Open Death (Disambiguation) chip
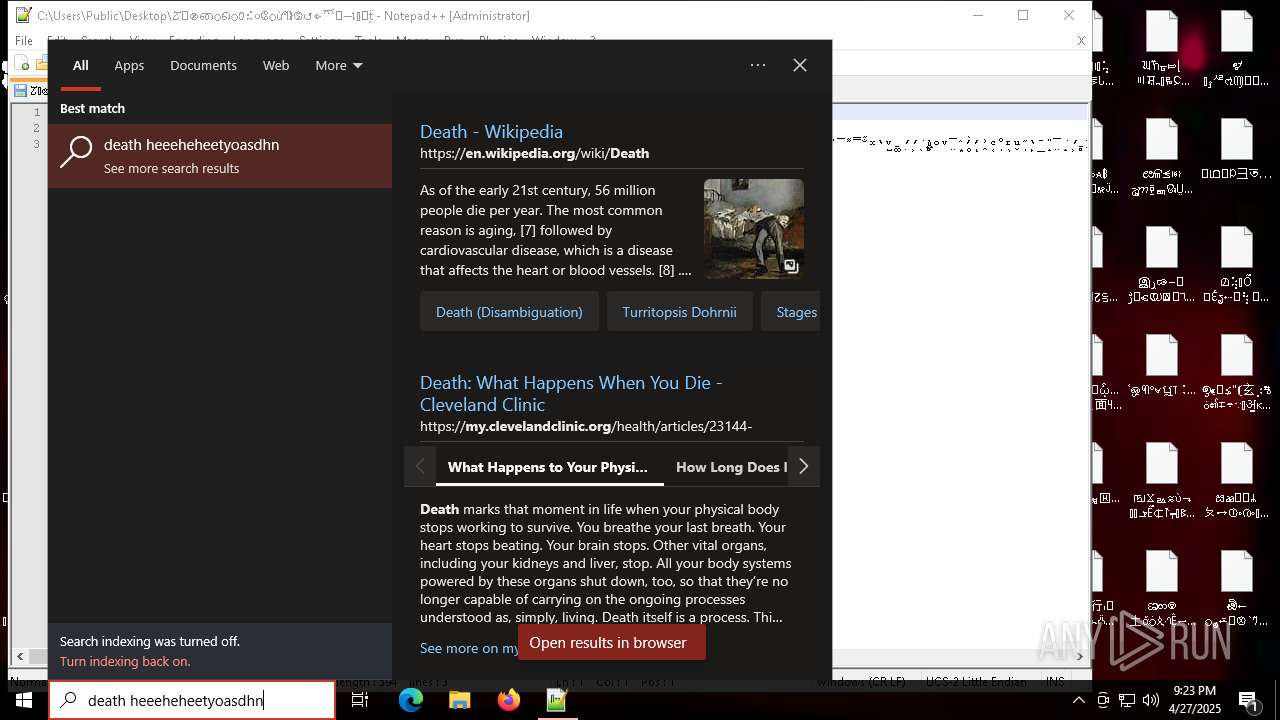1280x720 pixels. point(509,312)
